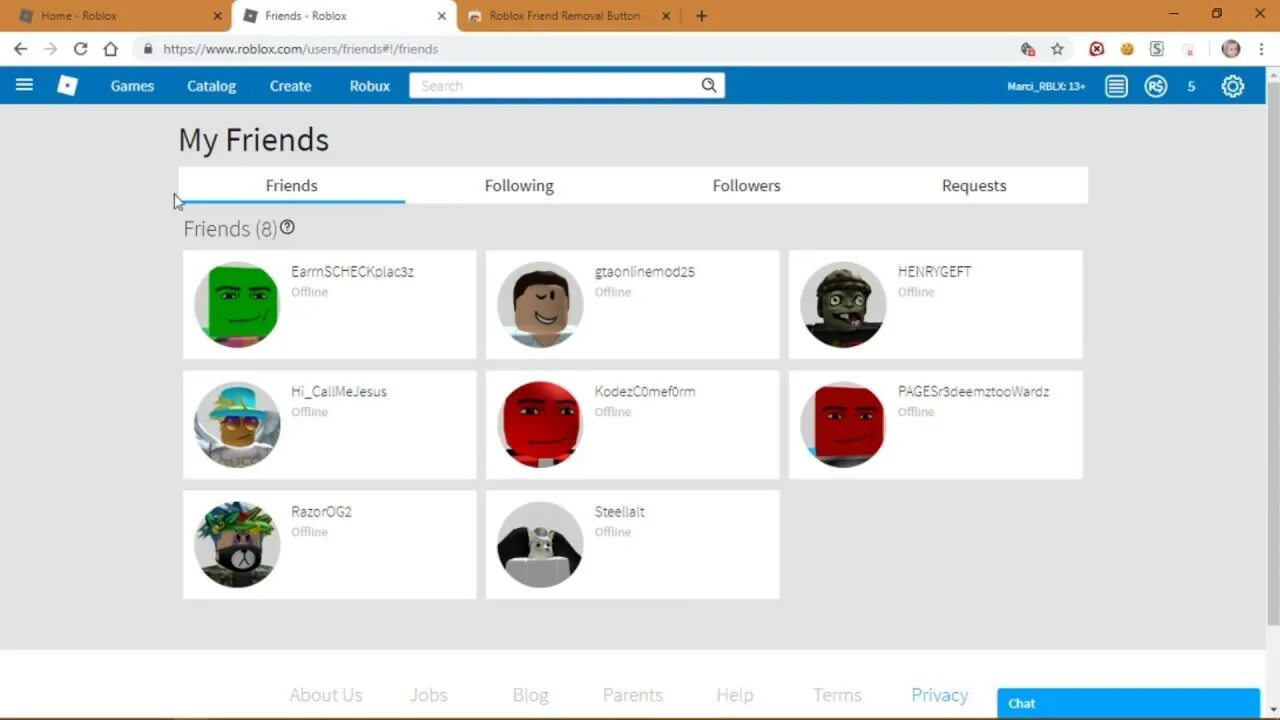Image resolution: width=1280 pixels, height=720 pixels.
Task: Open the Robux page
Action: pyautogui.click(x=370, y=86)
